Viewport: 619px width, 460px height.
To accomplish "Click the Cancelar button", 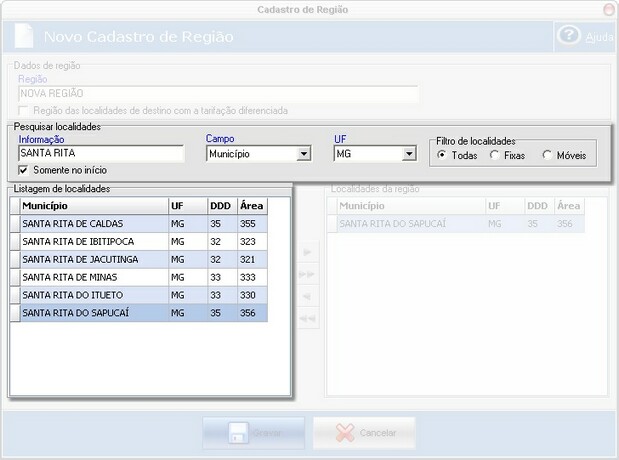I will tap(364, 433).
